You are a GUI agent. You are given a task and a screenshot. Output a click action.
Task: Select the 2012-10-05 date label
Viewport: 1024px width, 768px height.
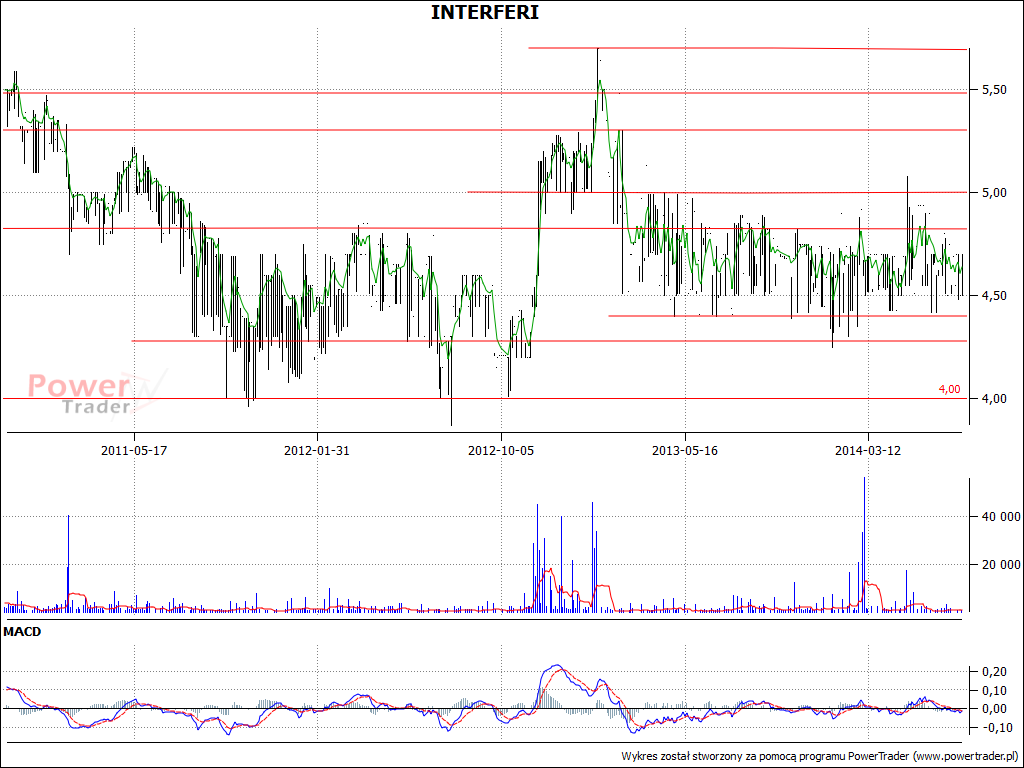[501, 451]
